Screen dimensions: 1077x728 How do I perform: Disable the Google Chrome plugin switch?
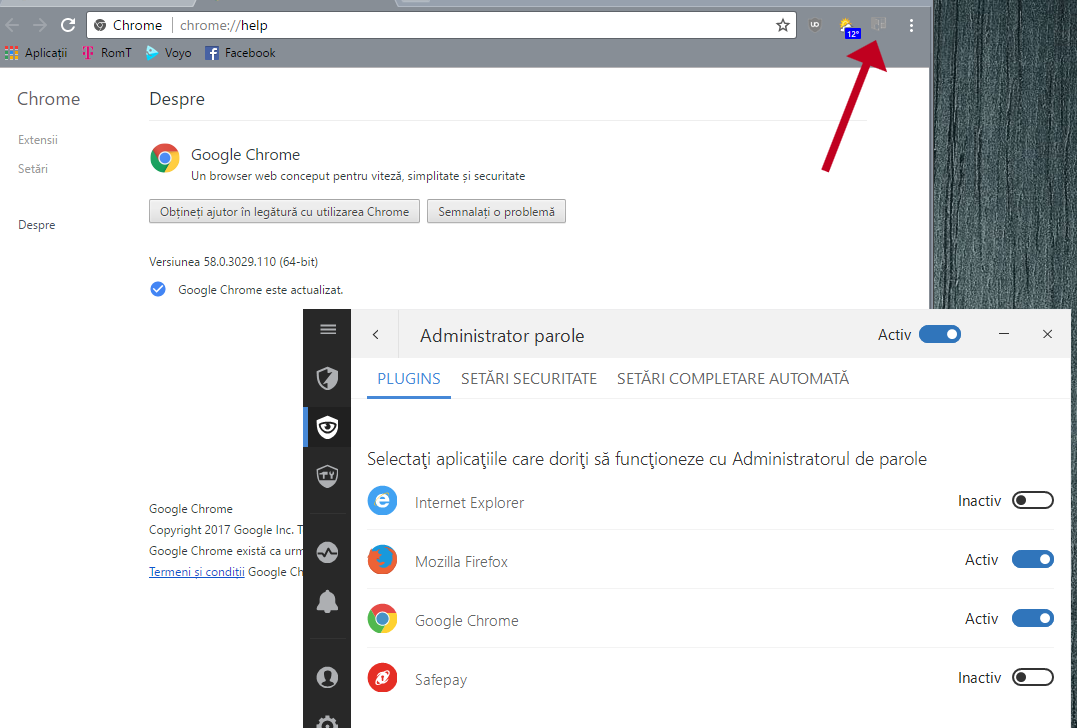click(x=1032, y=619)
